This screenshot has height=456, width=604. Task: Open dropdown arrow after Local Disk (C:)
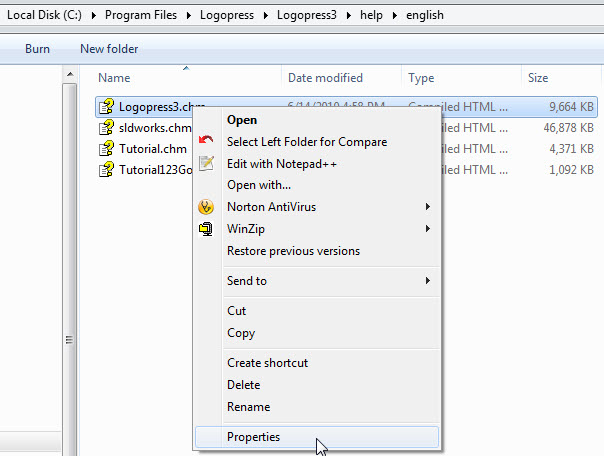coord(94,15)
